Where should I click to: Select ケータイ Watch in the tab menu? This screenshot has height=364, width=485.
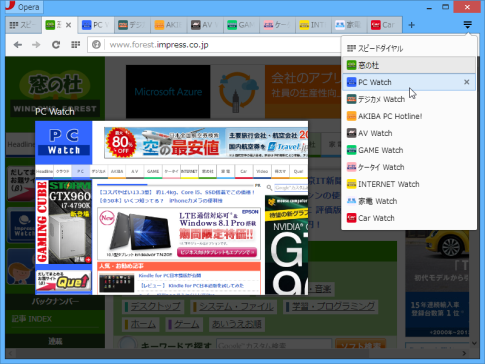pos(409,167)
